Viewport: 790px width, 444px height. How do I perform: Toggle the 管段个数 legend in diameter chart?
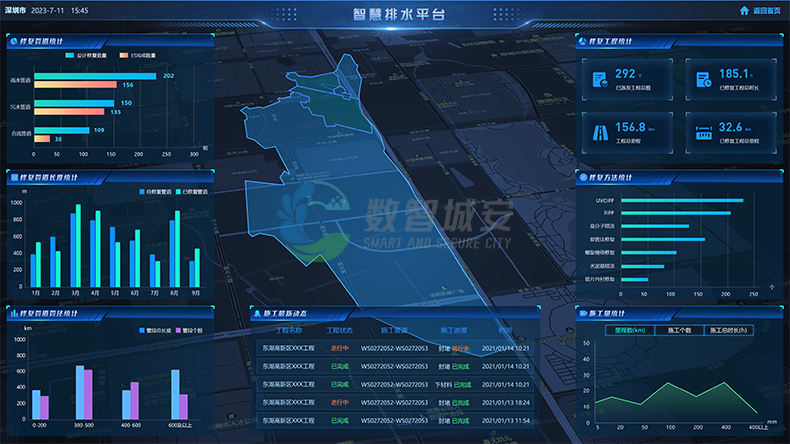176,330
